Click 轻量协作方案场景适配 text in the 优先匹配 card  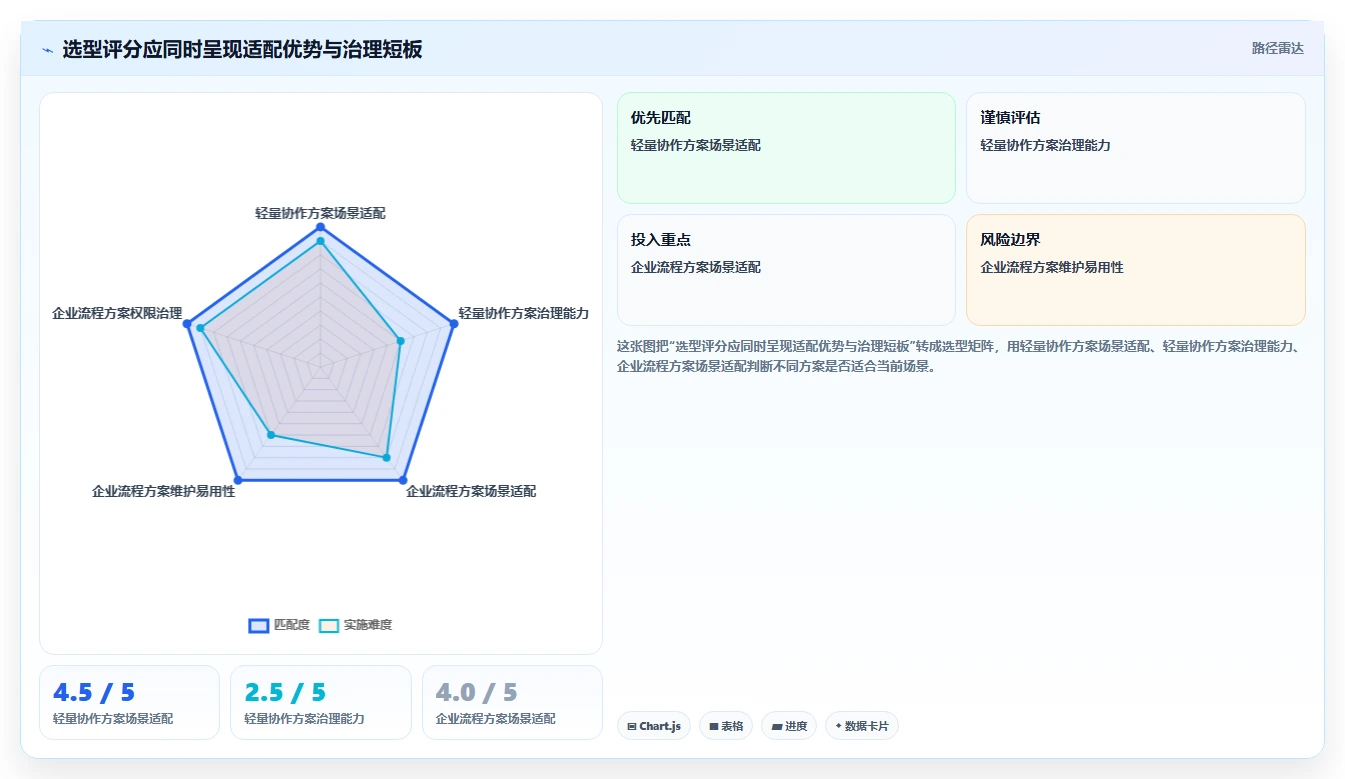point(696,145)
